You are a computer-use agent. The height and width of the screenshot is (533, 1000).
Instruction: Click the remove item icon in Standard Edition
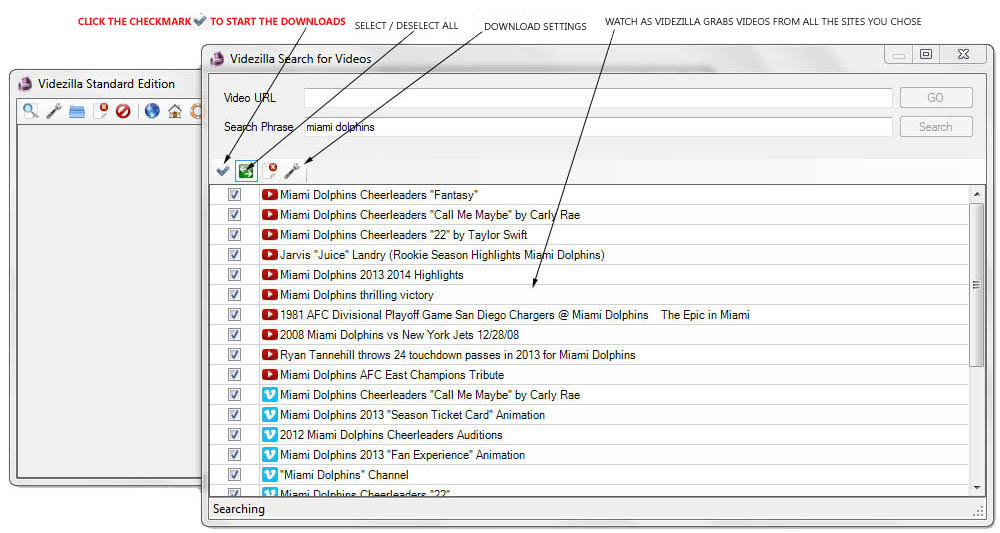(x=100, y=111)
